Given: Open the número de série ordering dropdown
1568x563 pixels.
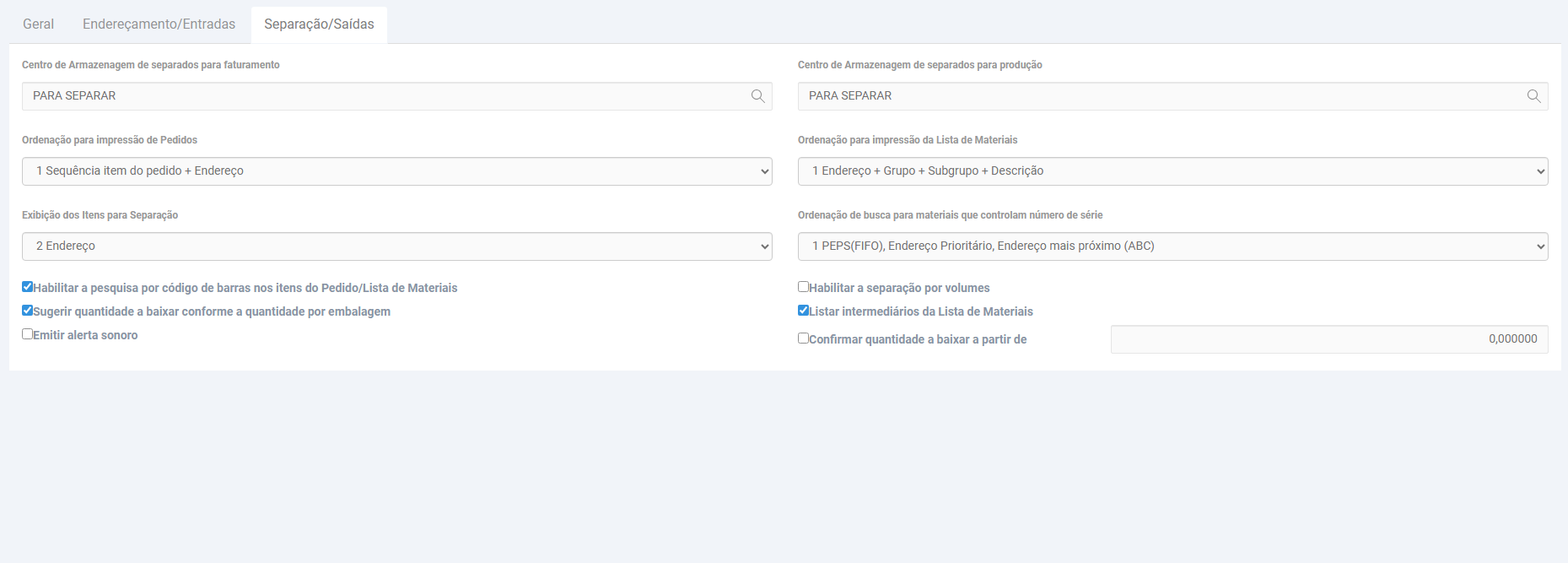Looking at the screenshot, I should pyautogui.click(x=1172, y=246).
